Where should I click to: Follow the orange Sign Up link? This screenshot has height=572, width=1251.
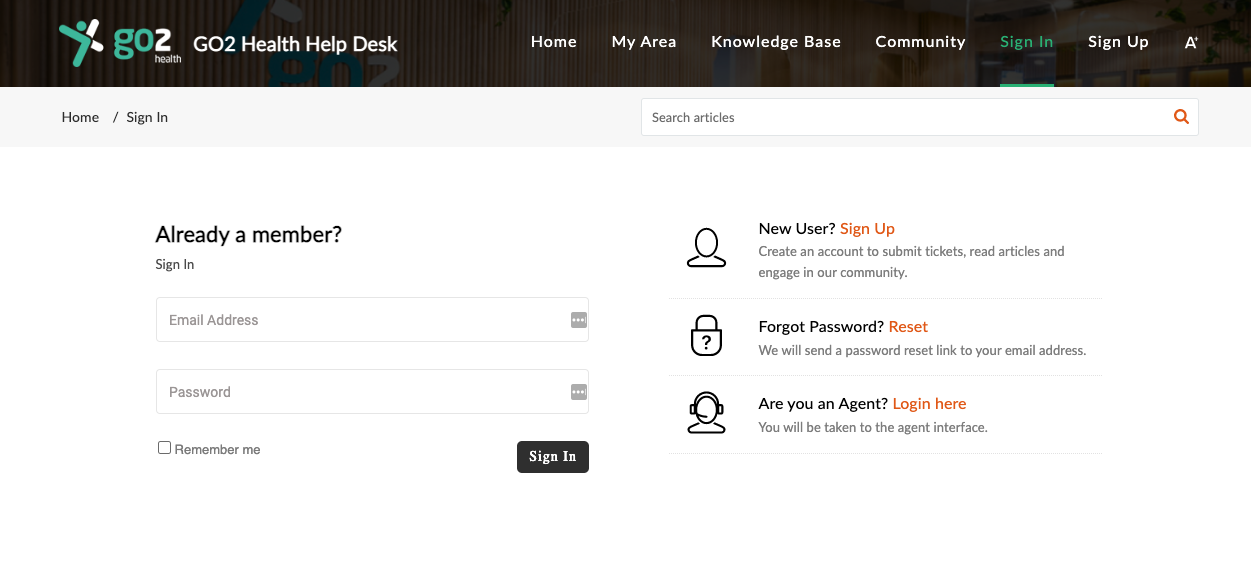[x=867, y=229]
